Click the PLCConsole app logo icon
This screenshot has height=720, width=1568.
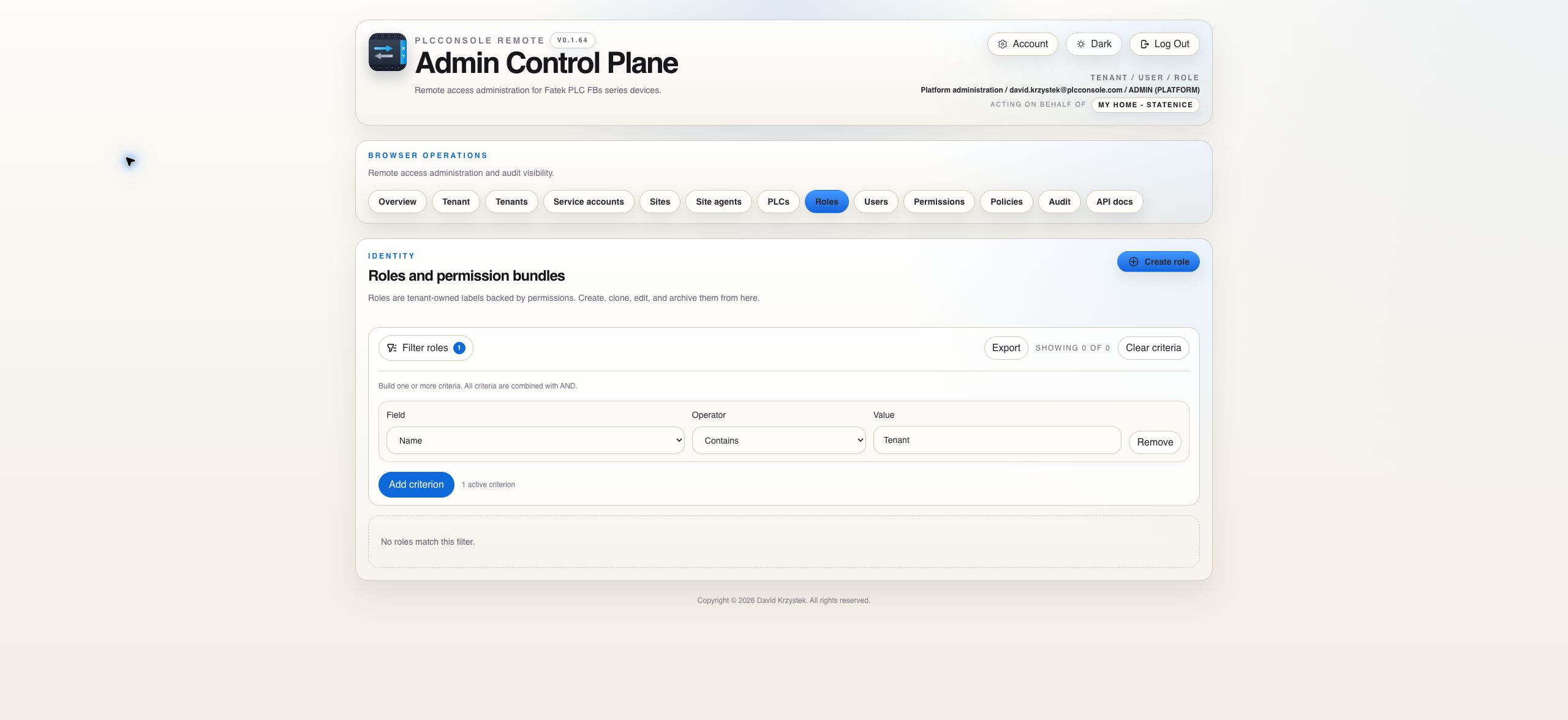click(x=387, y=52)
